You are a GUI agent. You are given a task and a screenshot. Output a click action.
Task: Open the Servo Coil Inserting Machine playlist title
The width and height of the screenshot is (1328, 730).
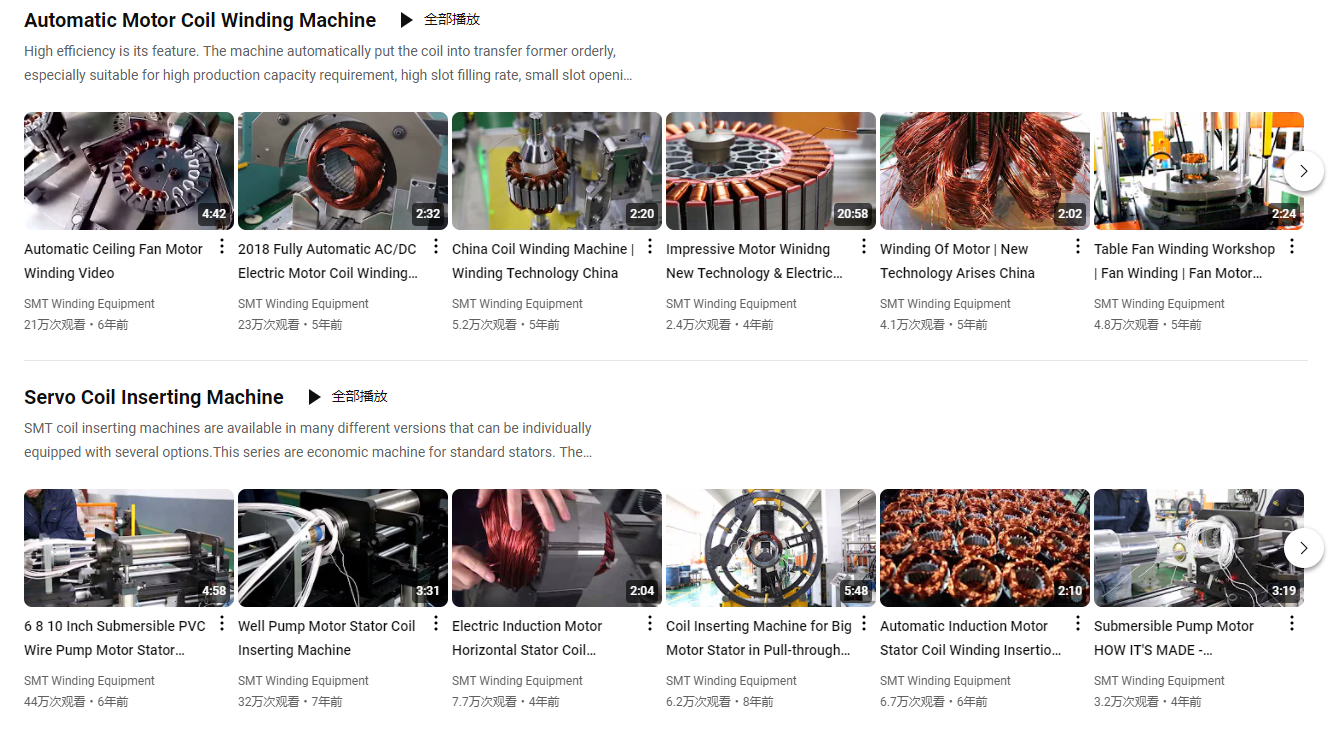coord(154,397)
